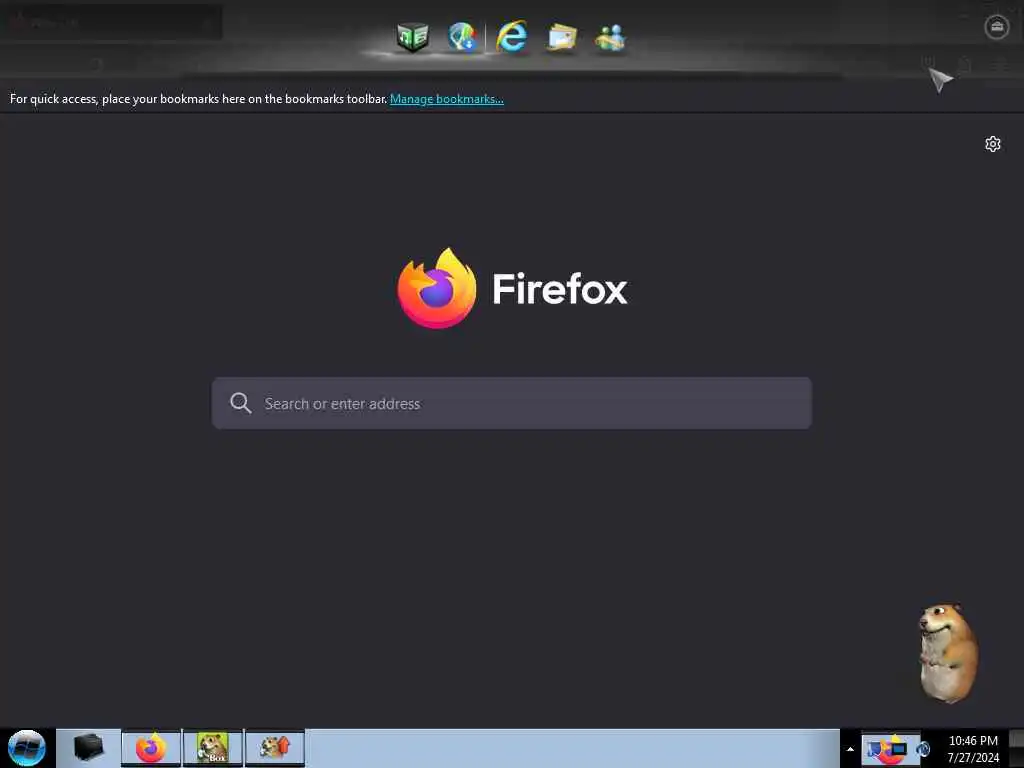Click the Firefox logo on new tab page

point(437,288)
